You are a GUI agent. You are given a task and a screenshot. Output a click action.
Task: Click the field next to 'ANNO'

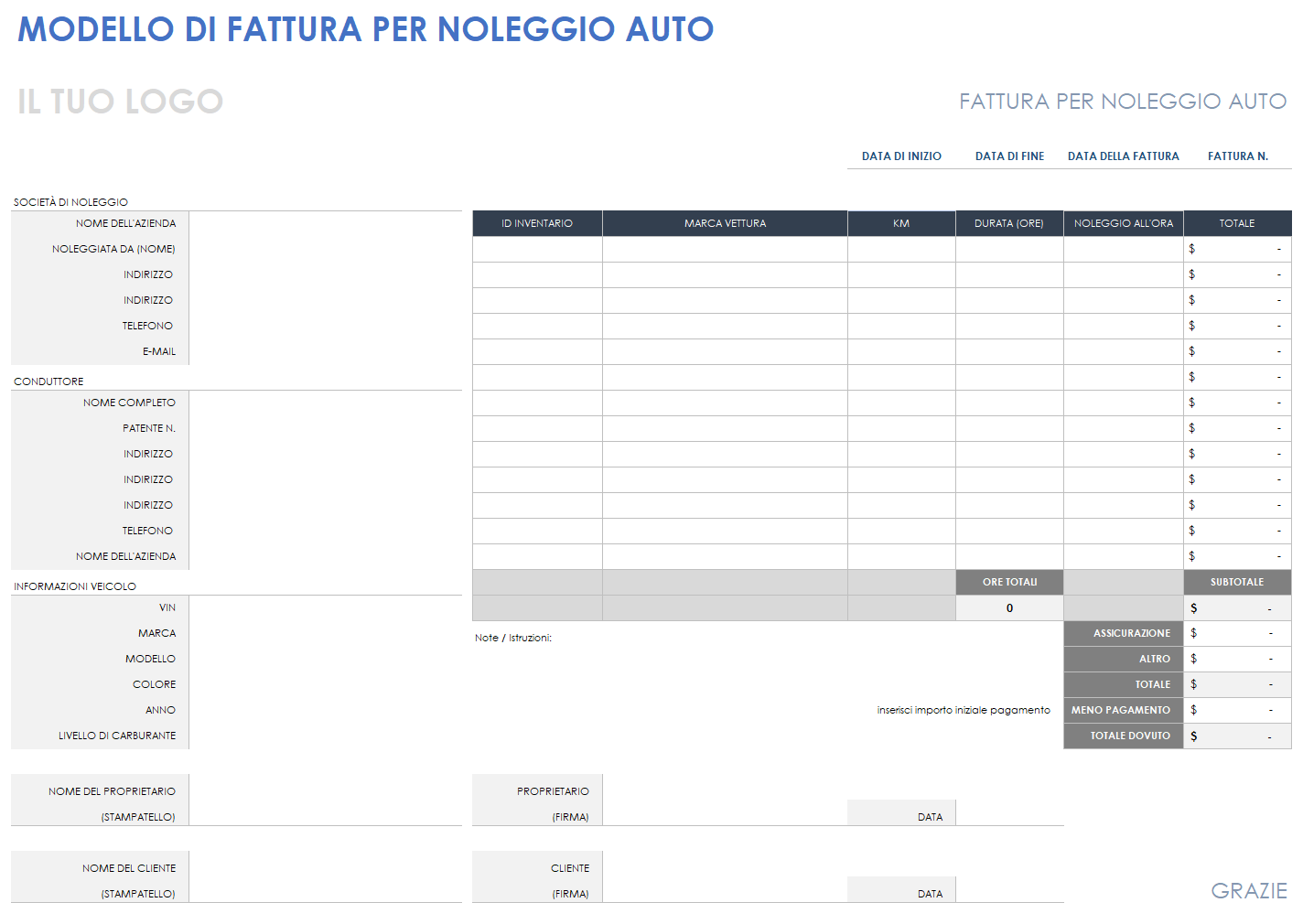(326, 710)
